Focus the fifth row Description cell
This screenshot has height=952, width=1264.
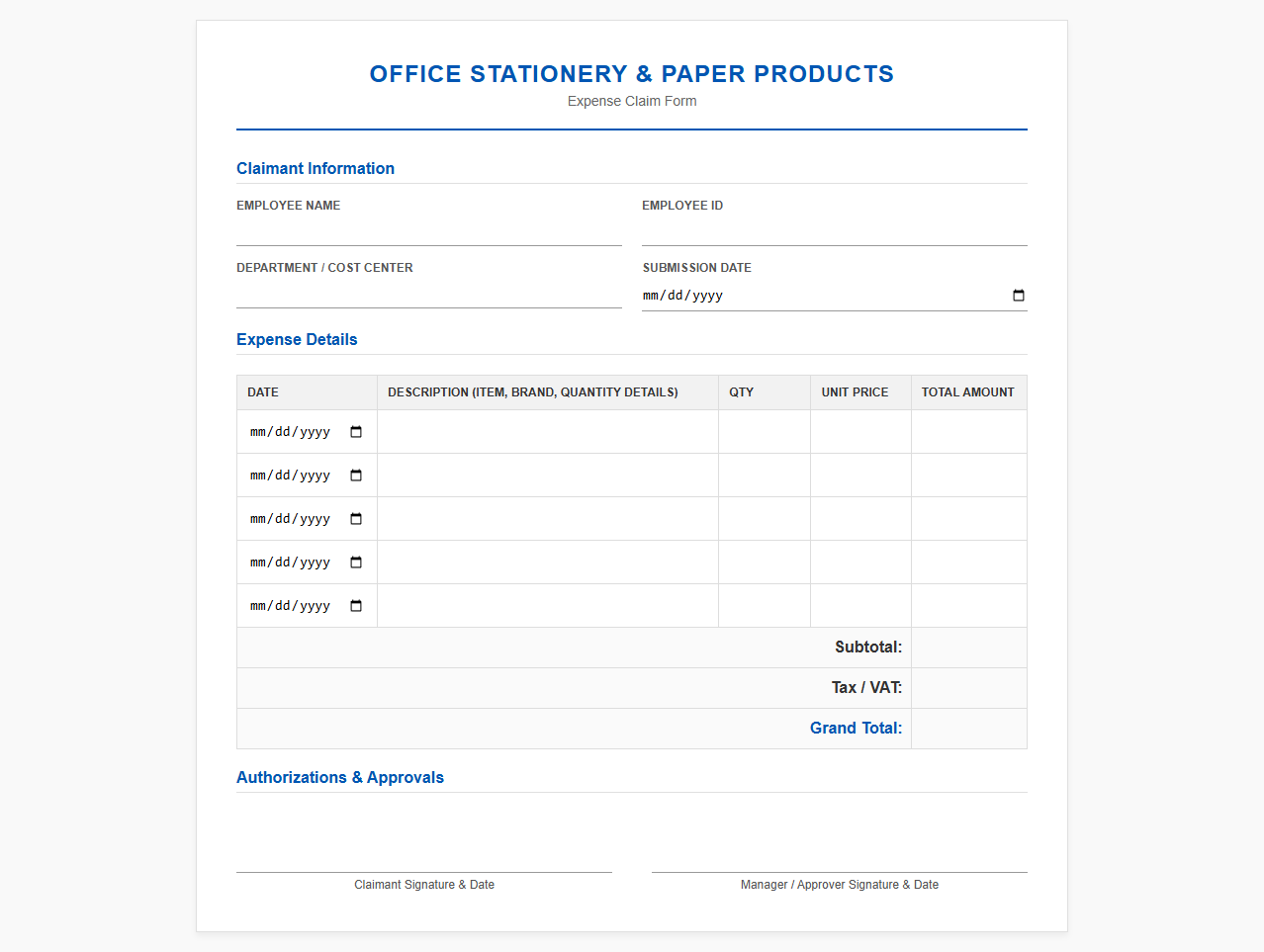(548, 606)
